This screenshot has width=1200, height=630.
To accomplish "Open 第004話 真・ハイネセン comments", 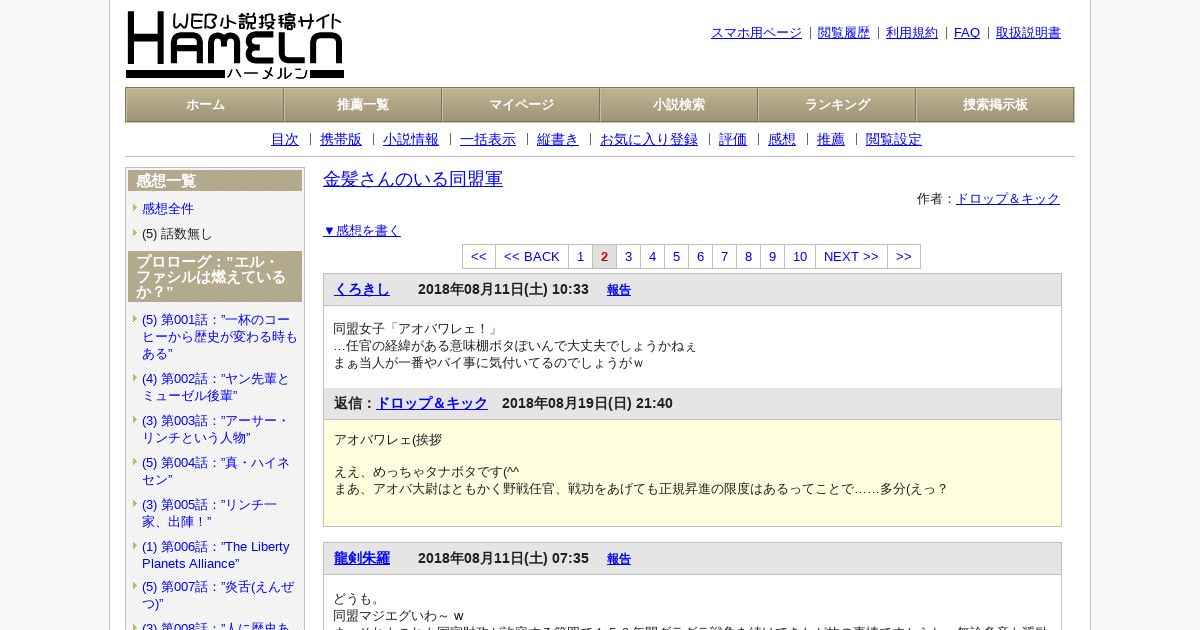I will (216, 471).
